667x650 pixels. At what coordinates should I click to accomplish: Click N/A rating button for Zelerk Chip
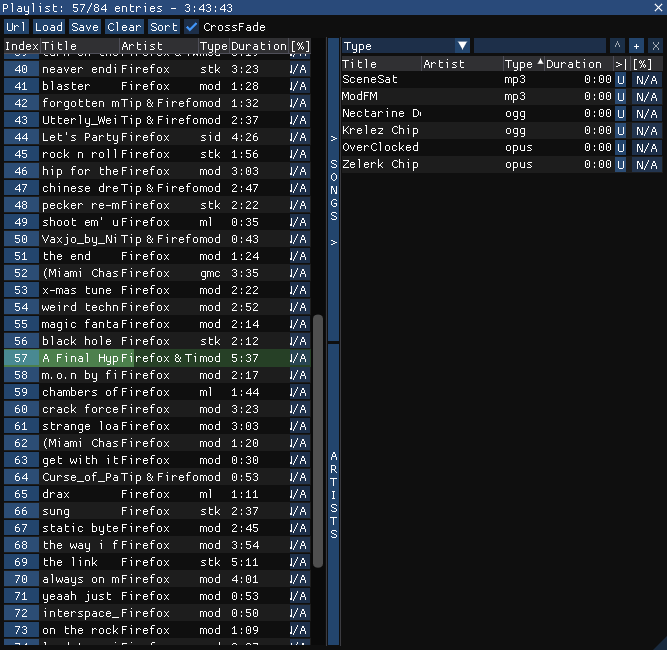(x=647, y=165)
